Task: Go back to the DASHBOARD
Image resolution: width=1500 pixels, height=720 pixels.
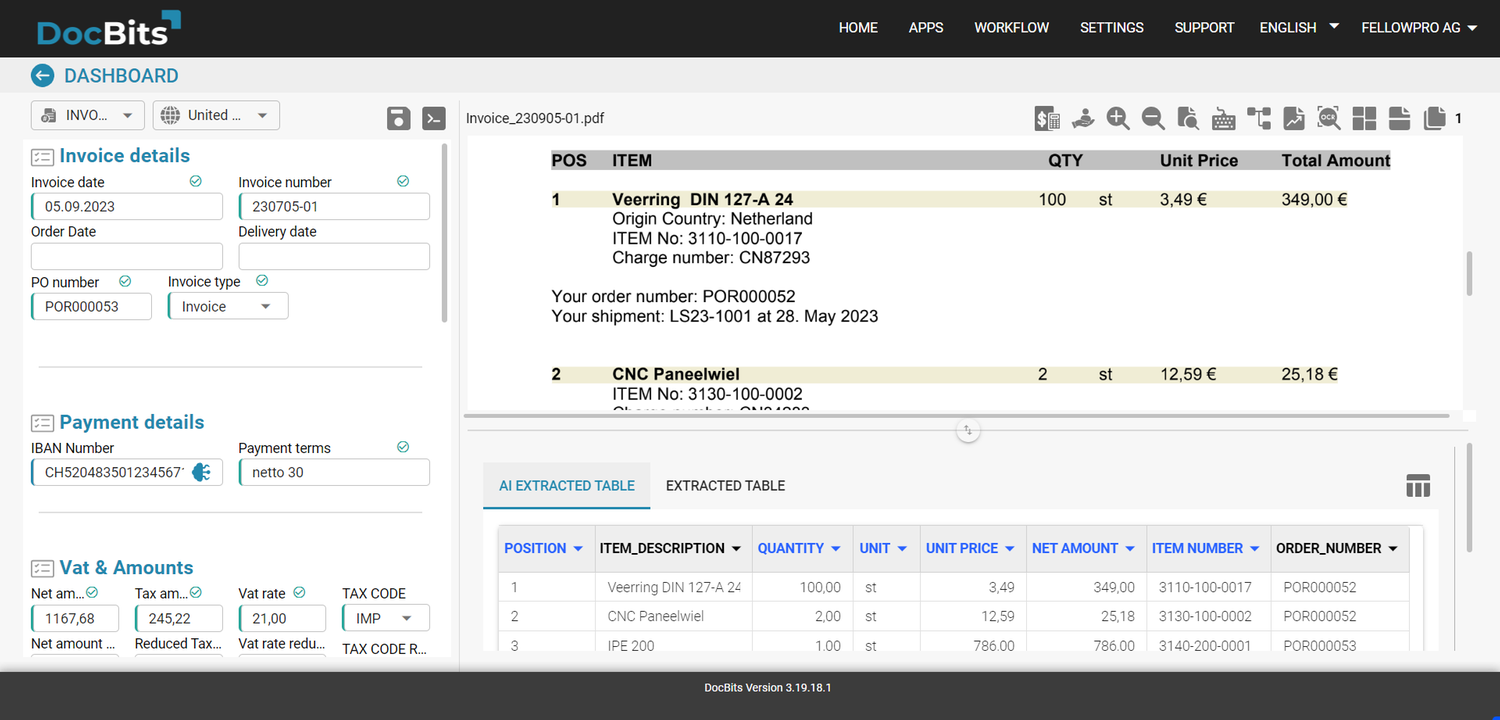Action: 42,75
